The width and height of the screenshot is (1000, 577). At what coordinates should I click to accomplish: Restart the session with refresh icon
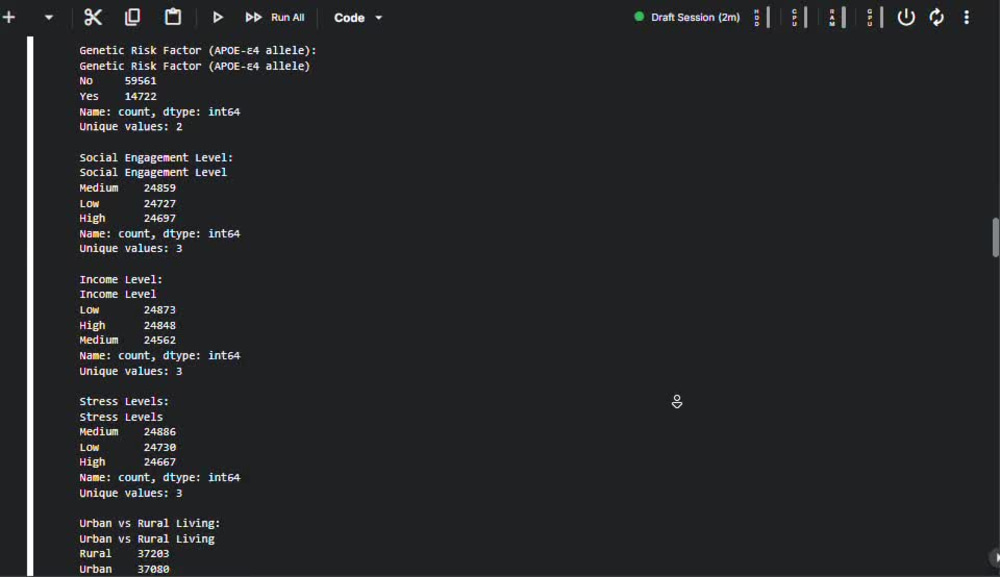point(936,17)
